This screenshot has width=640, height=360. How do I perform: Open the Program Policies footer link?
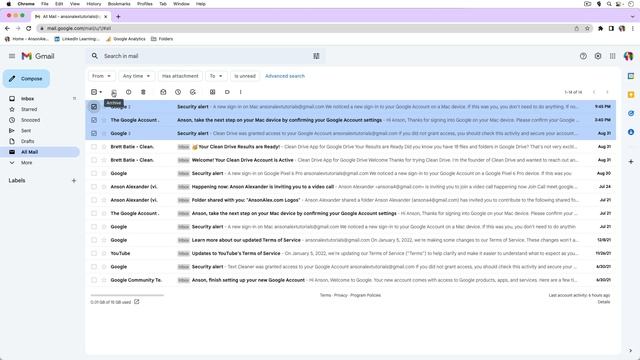coord(365,295)
